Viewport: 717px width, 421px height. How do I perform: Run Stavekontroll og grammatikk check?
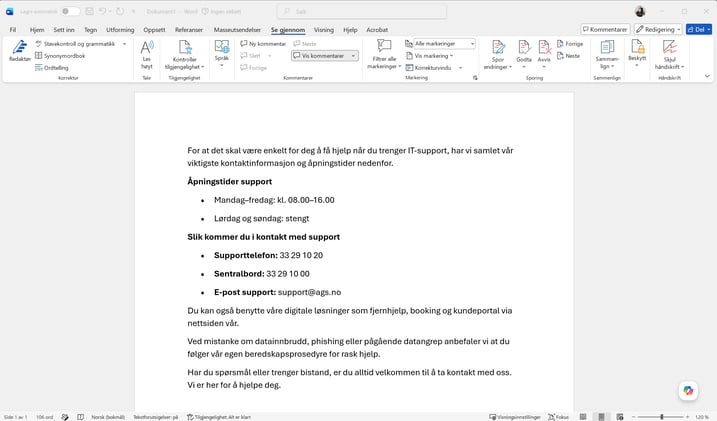point(75,44)
